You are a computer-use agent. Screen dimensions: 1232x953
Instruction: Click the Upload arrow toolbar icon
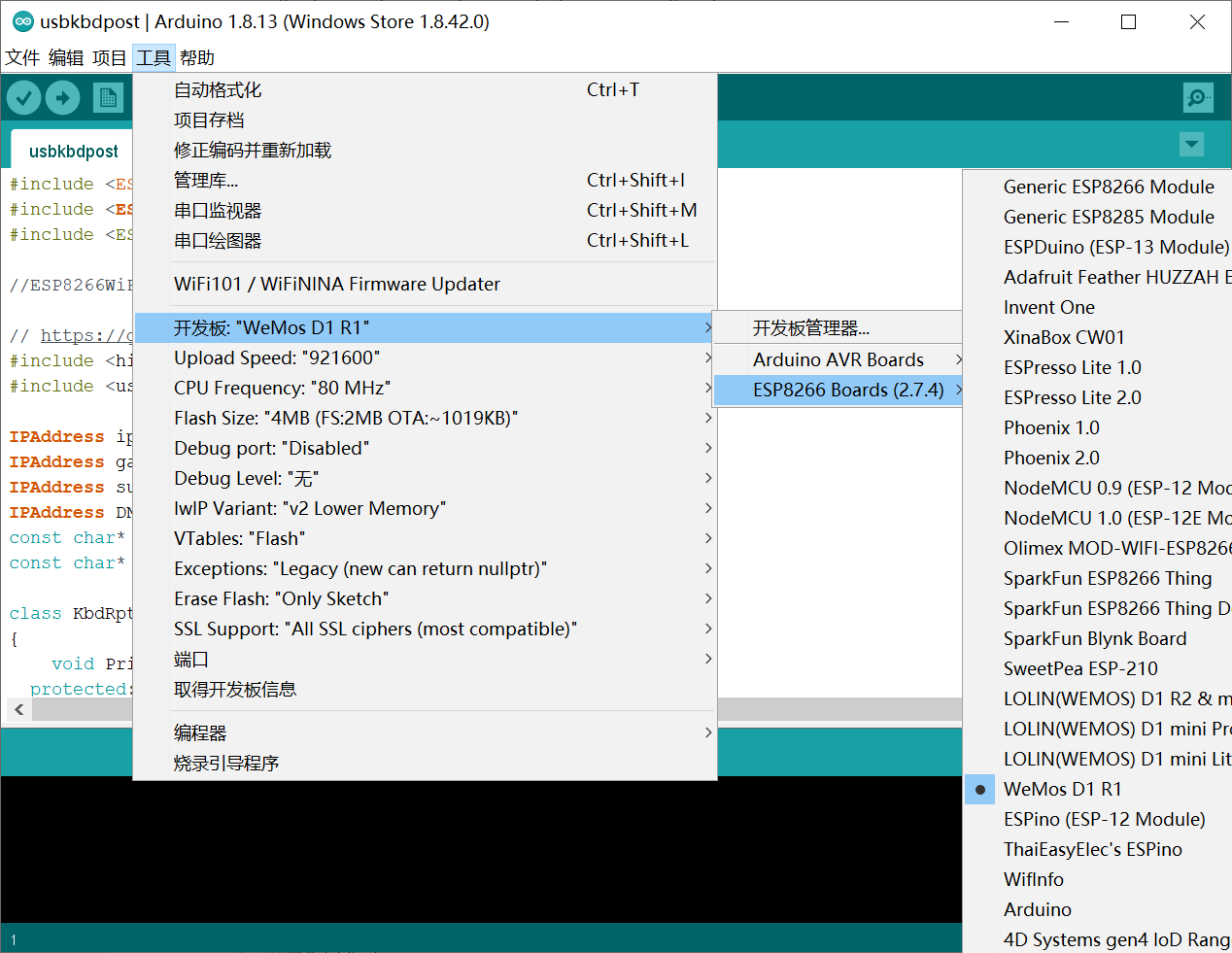tap(63, 97)
